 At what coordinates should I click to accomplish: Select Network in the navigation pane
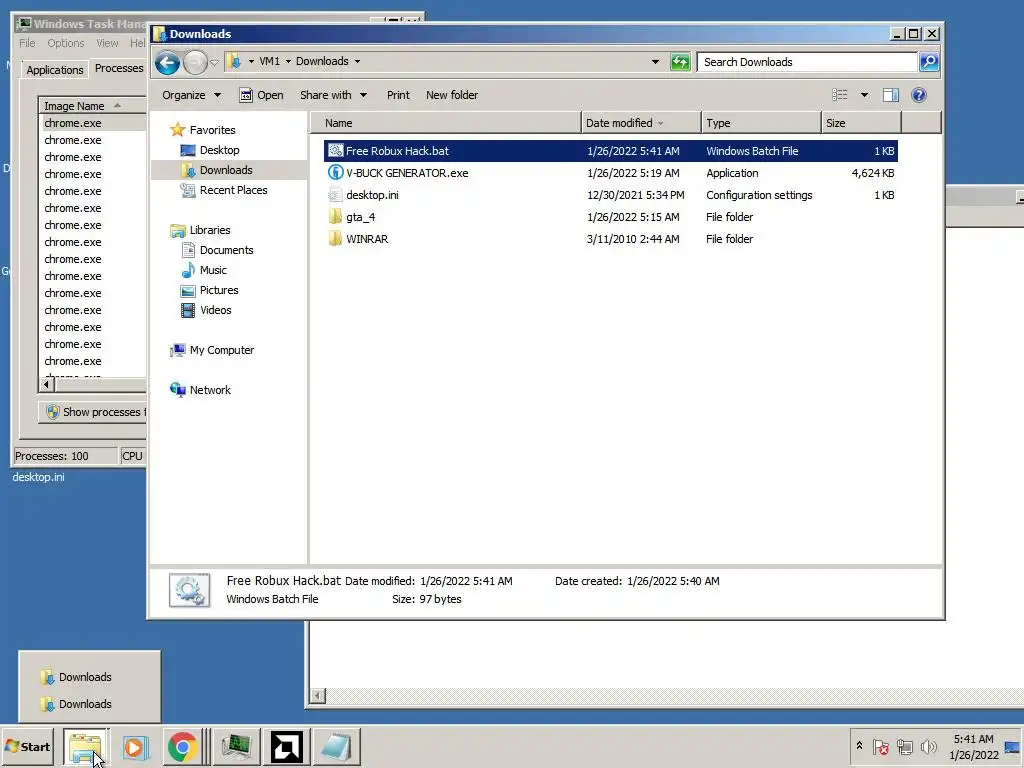pos(210,390)
